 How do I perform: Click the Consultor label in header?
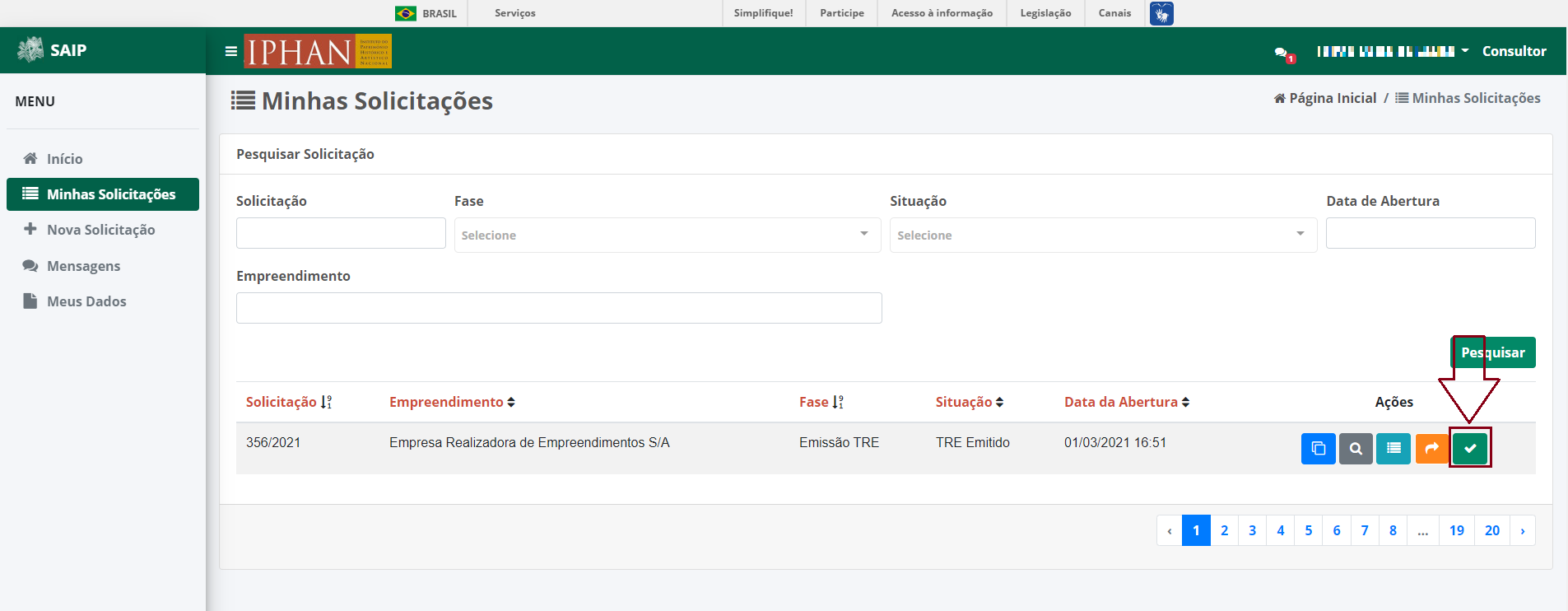pos(1514,51)
